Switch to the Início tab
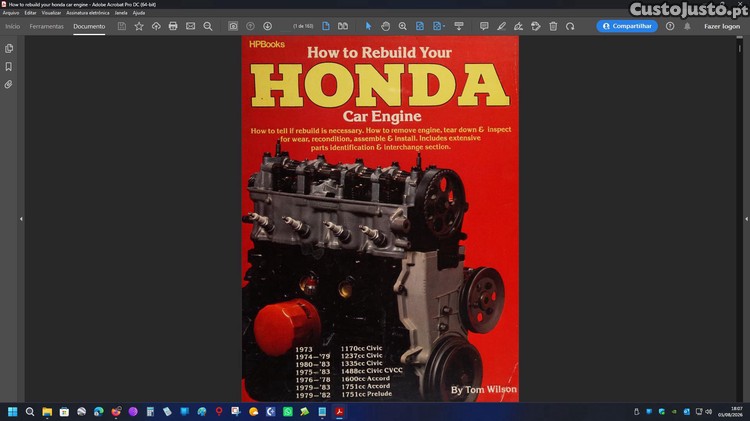The image size is (750, 421). (x=12, y=26)
